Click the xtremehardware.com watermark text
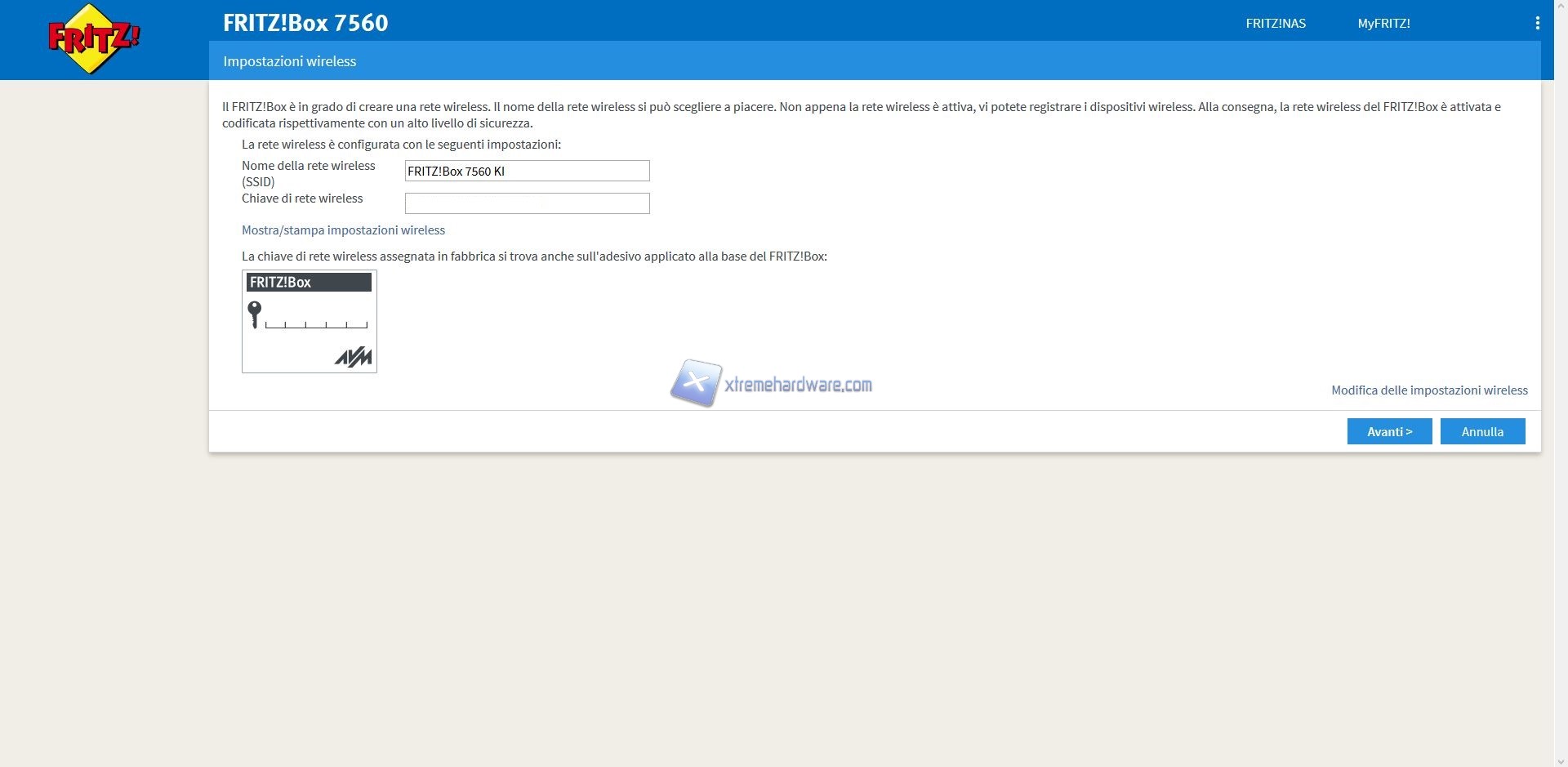1568x767 pixels. coord(798,385)
